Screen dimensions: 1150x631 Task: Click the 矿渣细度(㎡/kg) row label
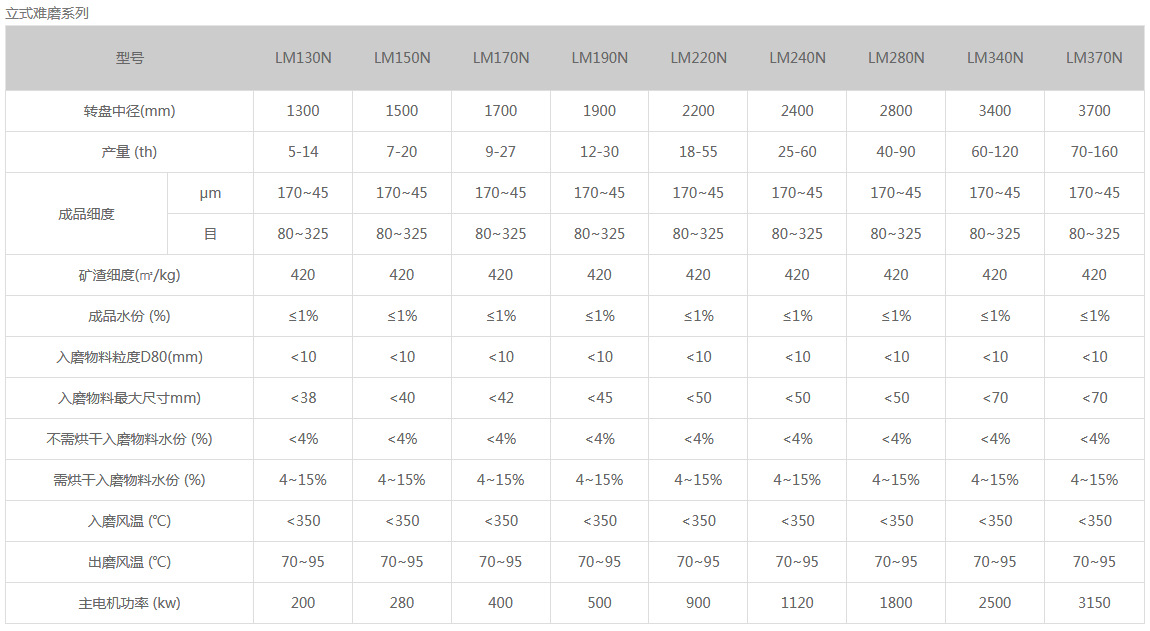click(130, 275)
